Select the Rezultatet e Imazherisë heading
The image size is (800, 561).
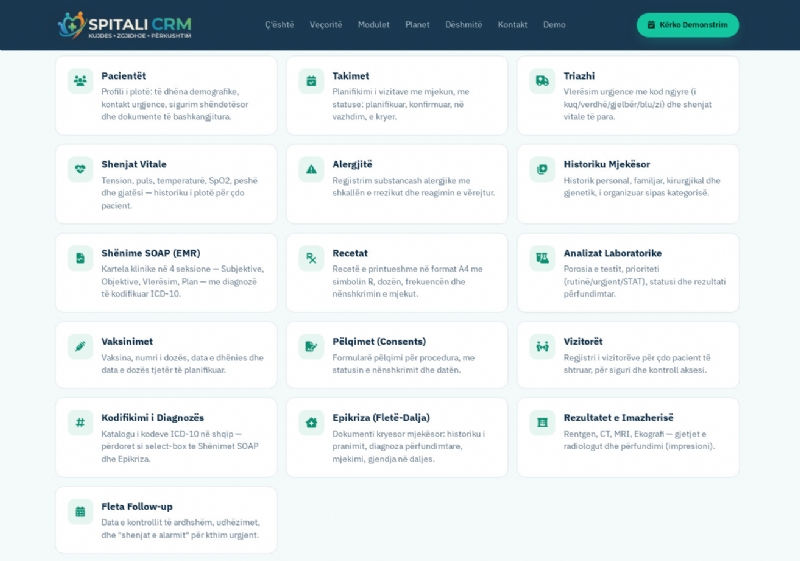[x=618, y=418]
